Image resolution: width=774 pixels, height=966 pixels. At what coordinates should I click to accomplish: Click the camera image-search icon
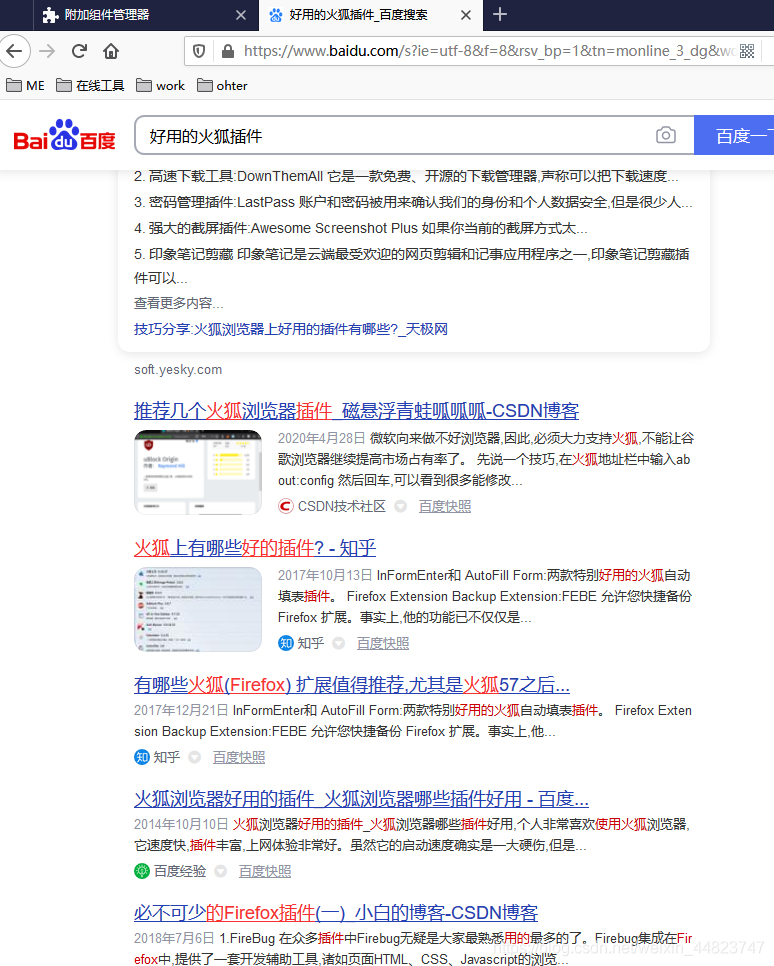(x=666, y=135)
